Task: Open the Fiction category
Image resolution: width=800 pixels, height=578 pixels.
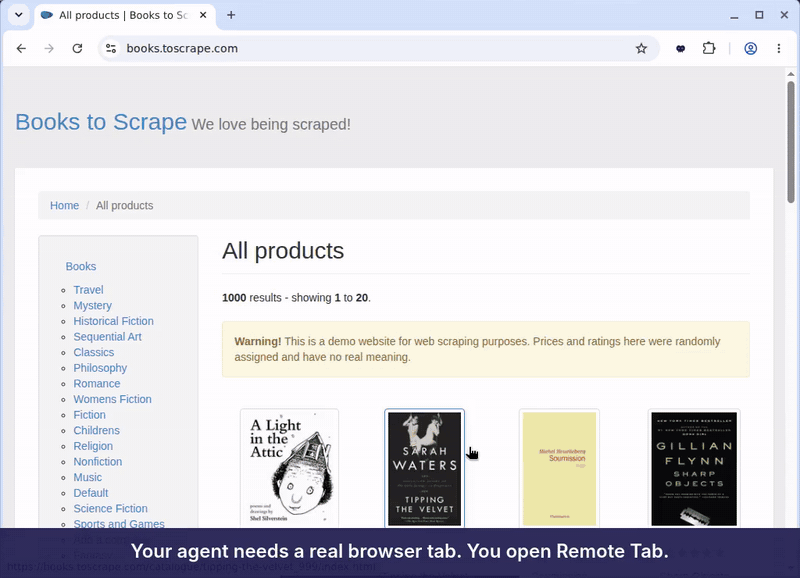Action: click(89, 415)
